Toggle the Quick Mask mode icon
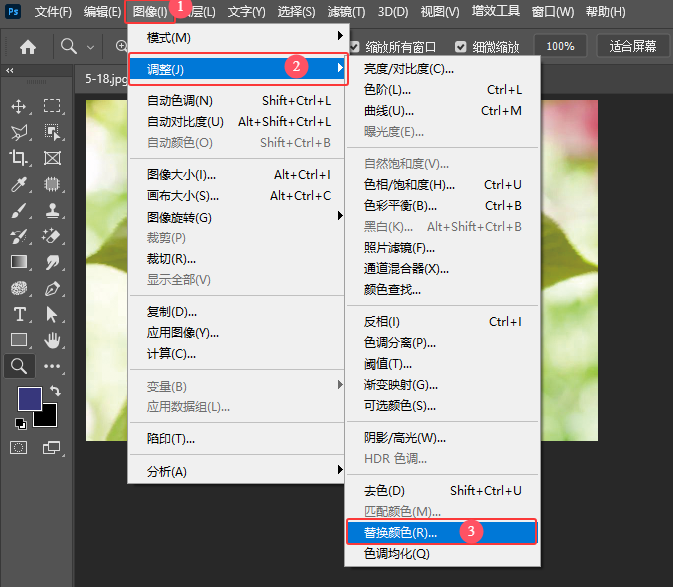The height and width of the screenshot is (587, 673). pos(18,448)
